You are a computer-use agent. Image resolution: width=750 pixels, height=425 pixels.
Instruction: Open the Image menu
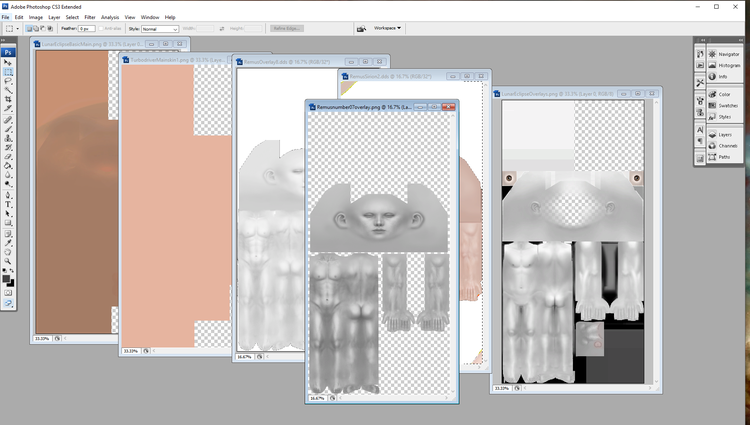click(x=35, y=17)
